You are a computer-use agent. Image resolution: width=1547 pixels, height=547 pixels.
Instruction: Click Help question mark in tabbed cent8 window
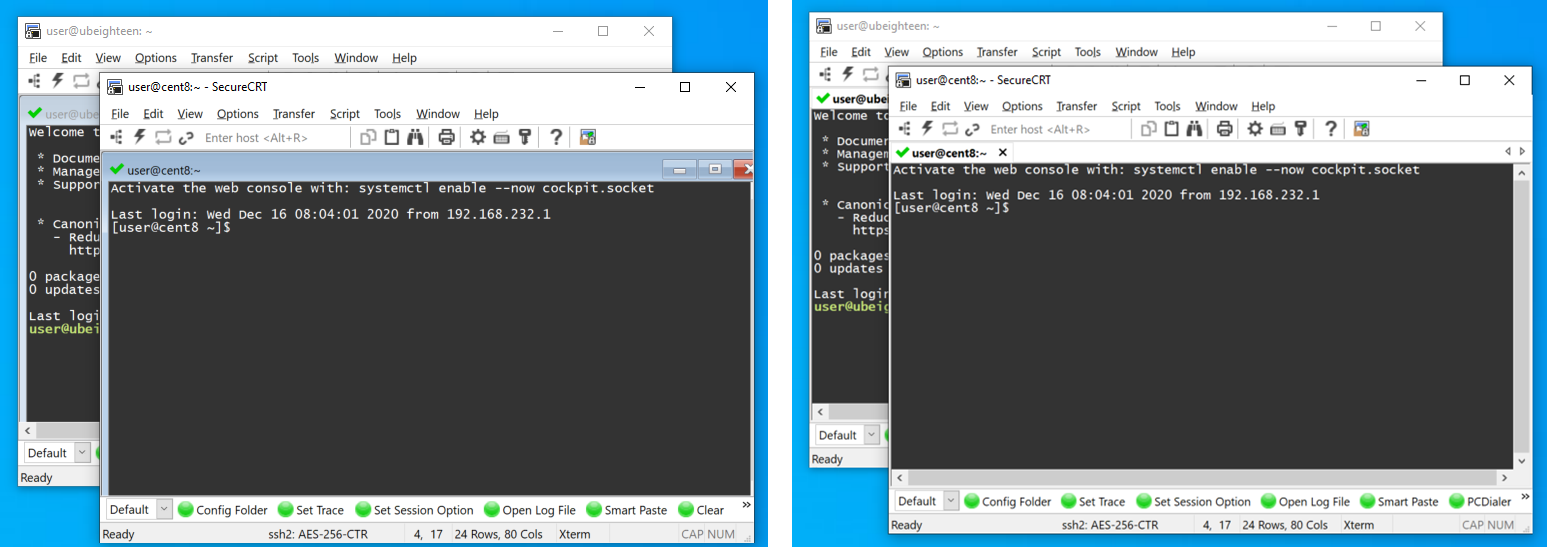point(1330,129)
